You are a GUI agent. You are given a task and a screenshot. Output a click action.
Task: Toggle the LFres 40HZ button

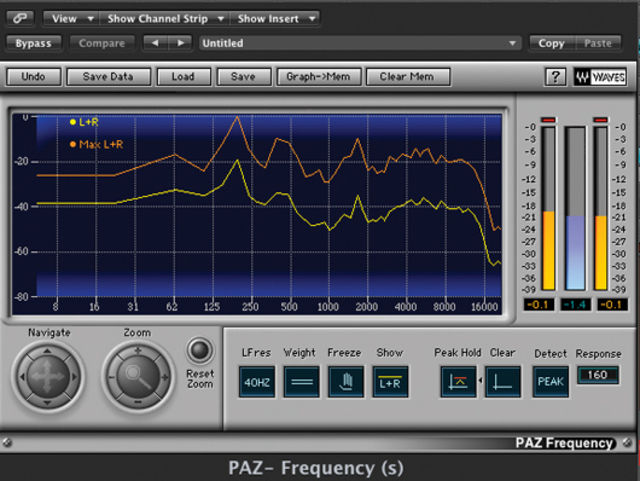[x=257, y=382]
